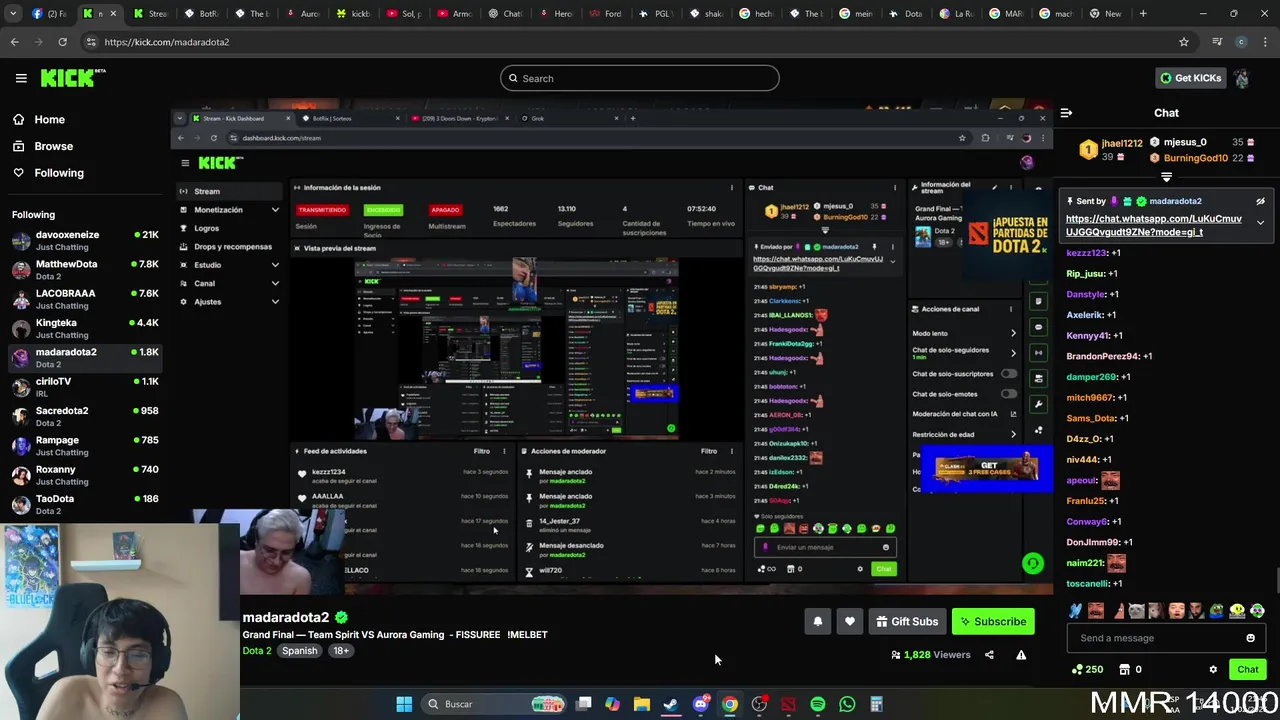Expand Ajustes in streamed dashboard

coord(275,302)
